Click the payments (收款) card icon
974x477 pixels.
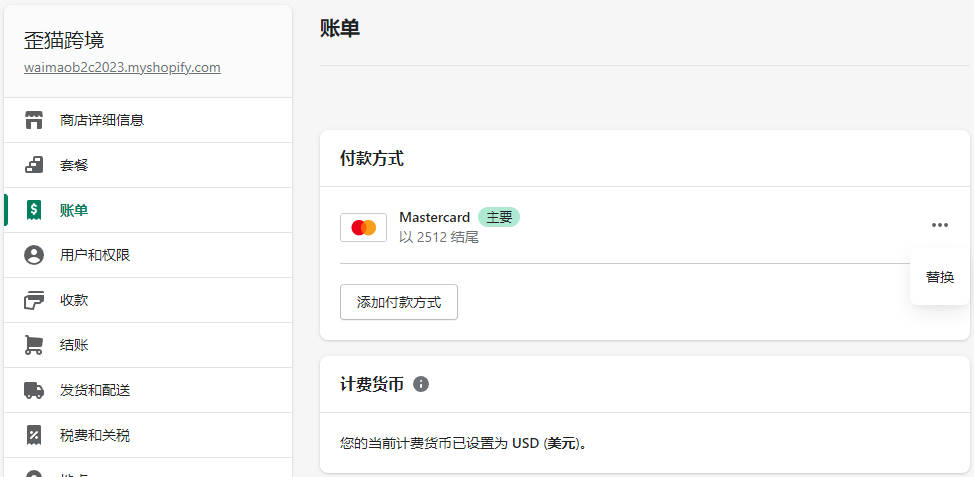[x=34, y=300]
